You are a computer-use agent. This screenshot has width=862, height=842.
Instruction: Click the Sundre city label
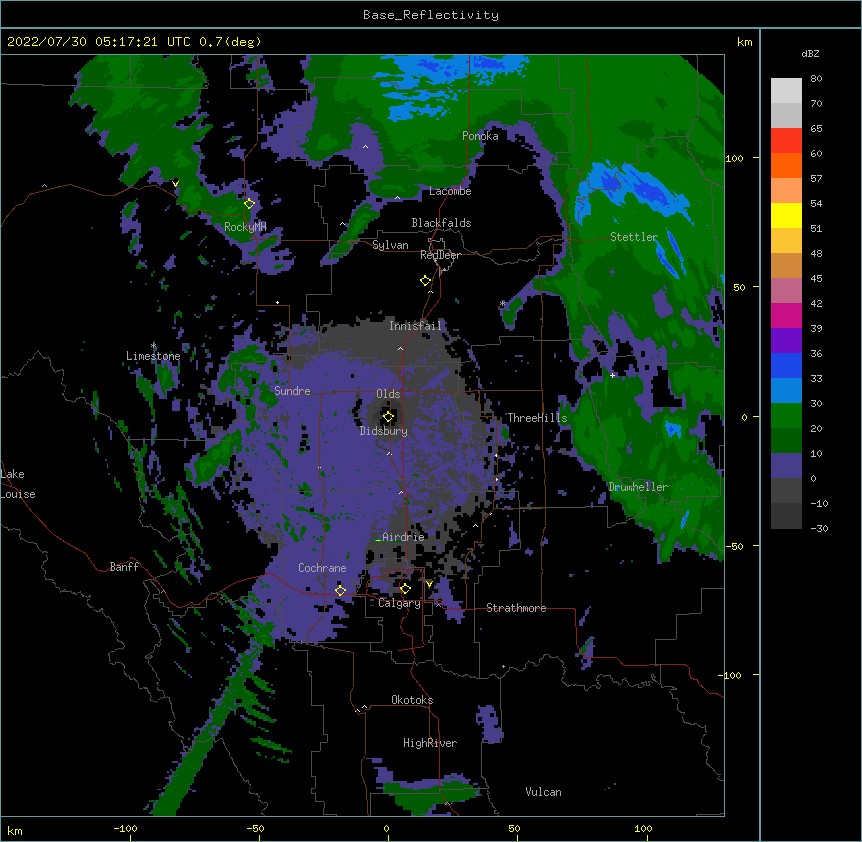pos(292,391)
